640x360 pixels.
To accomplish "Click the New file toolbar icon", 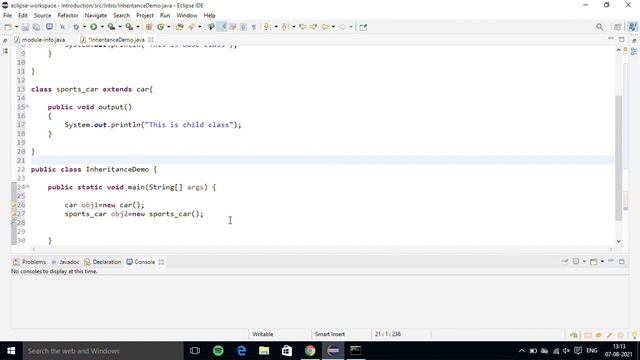I will (x=8, y=27).
